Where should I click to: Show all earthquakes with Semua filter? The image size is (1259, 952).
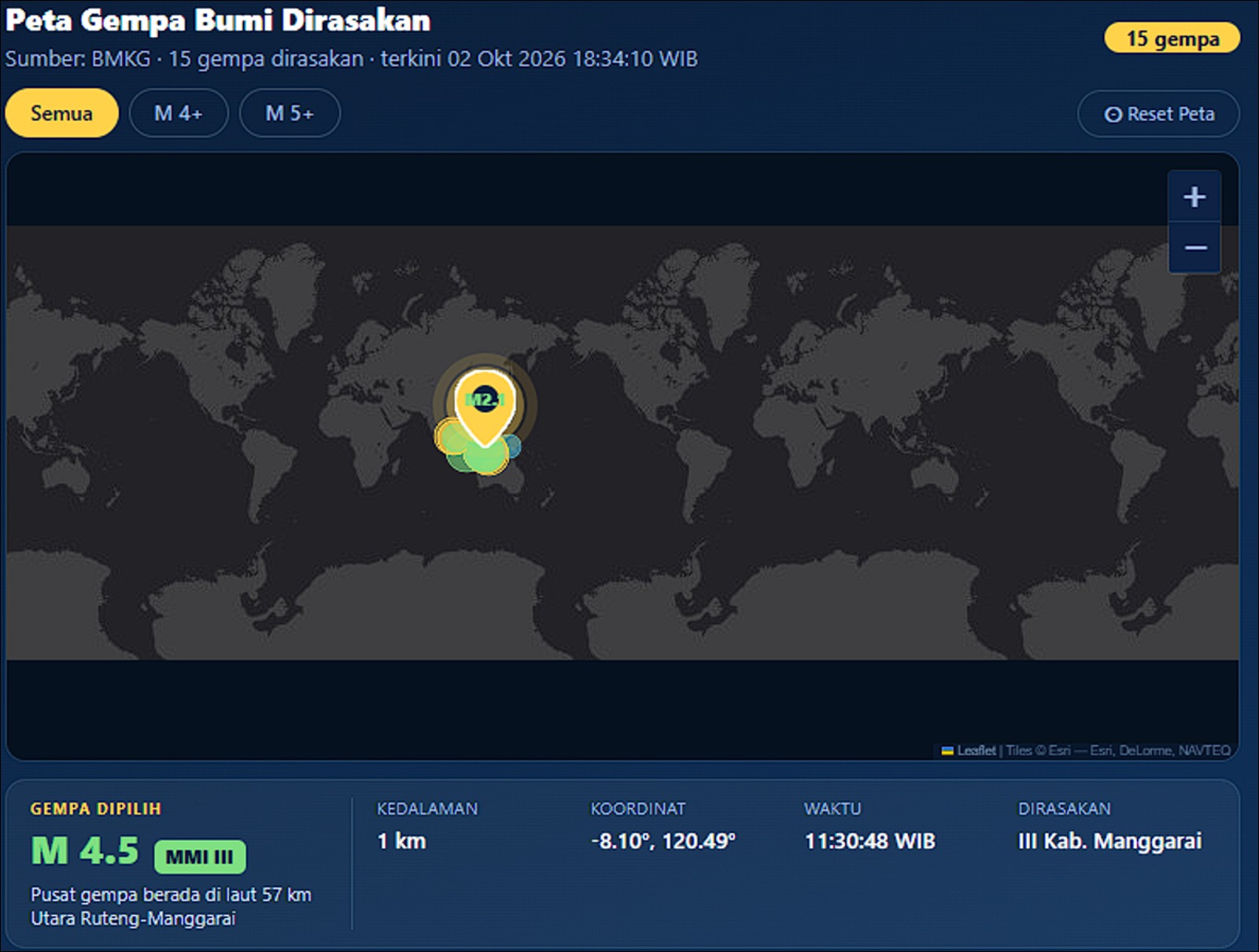click(x=61, y=113)
